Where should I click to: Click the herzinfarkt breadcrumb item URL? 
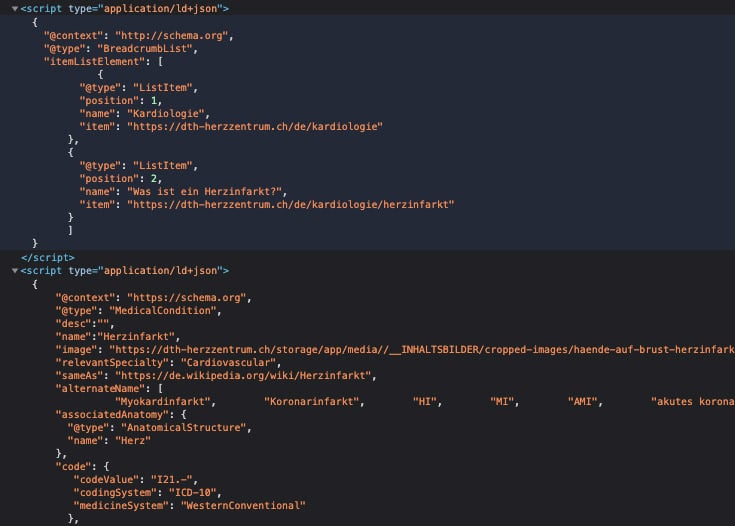[290, 204]
